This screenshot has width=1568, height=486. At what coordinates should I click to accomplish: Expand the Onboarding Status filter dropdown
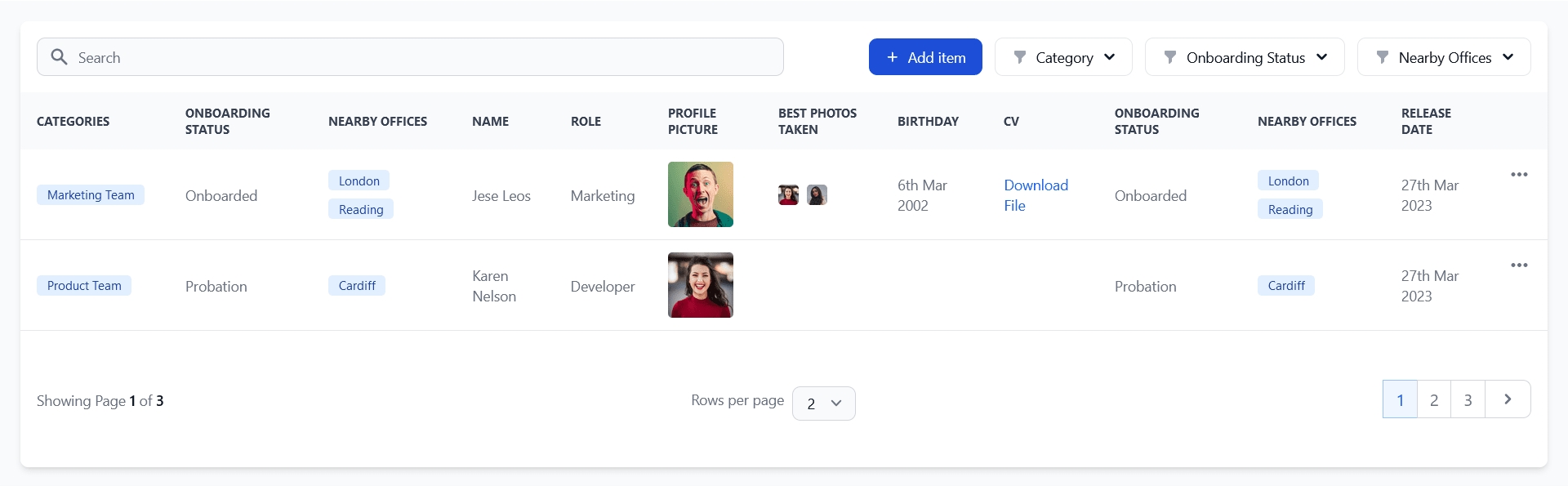coord(1244,57)
